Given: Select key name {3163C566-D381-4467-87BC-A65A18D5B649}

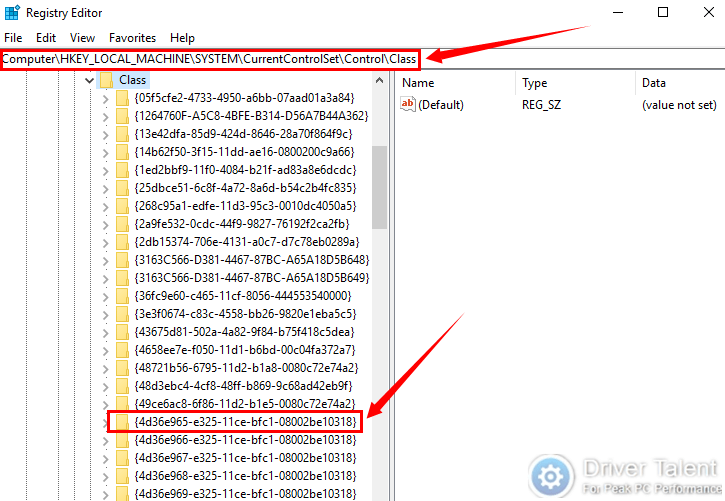Looking at the screenshot, I should pos(252,278).
